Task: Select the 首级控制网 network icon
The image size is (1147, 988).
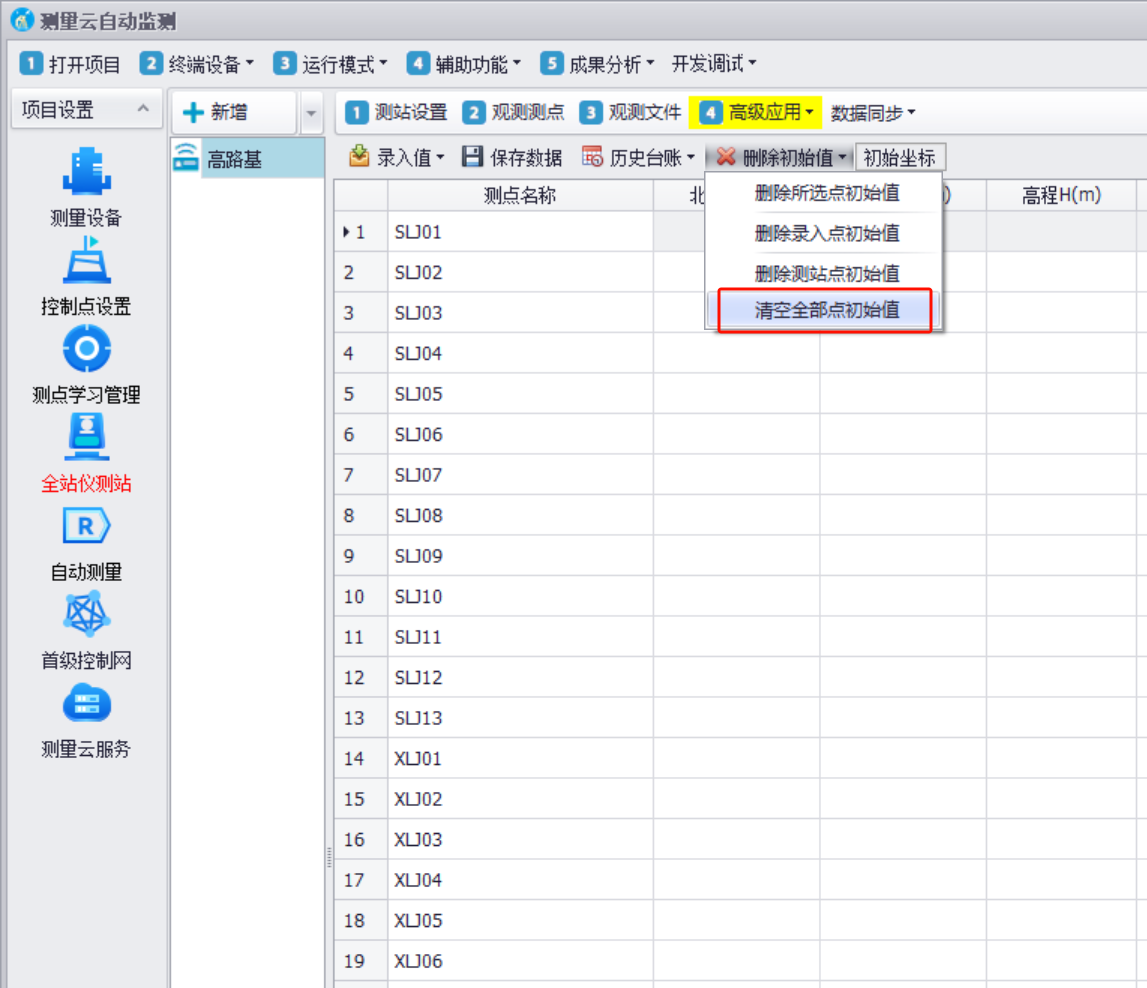Action: (85, 614)
